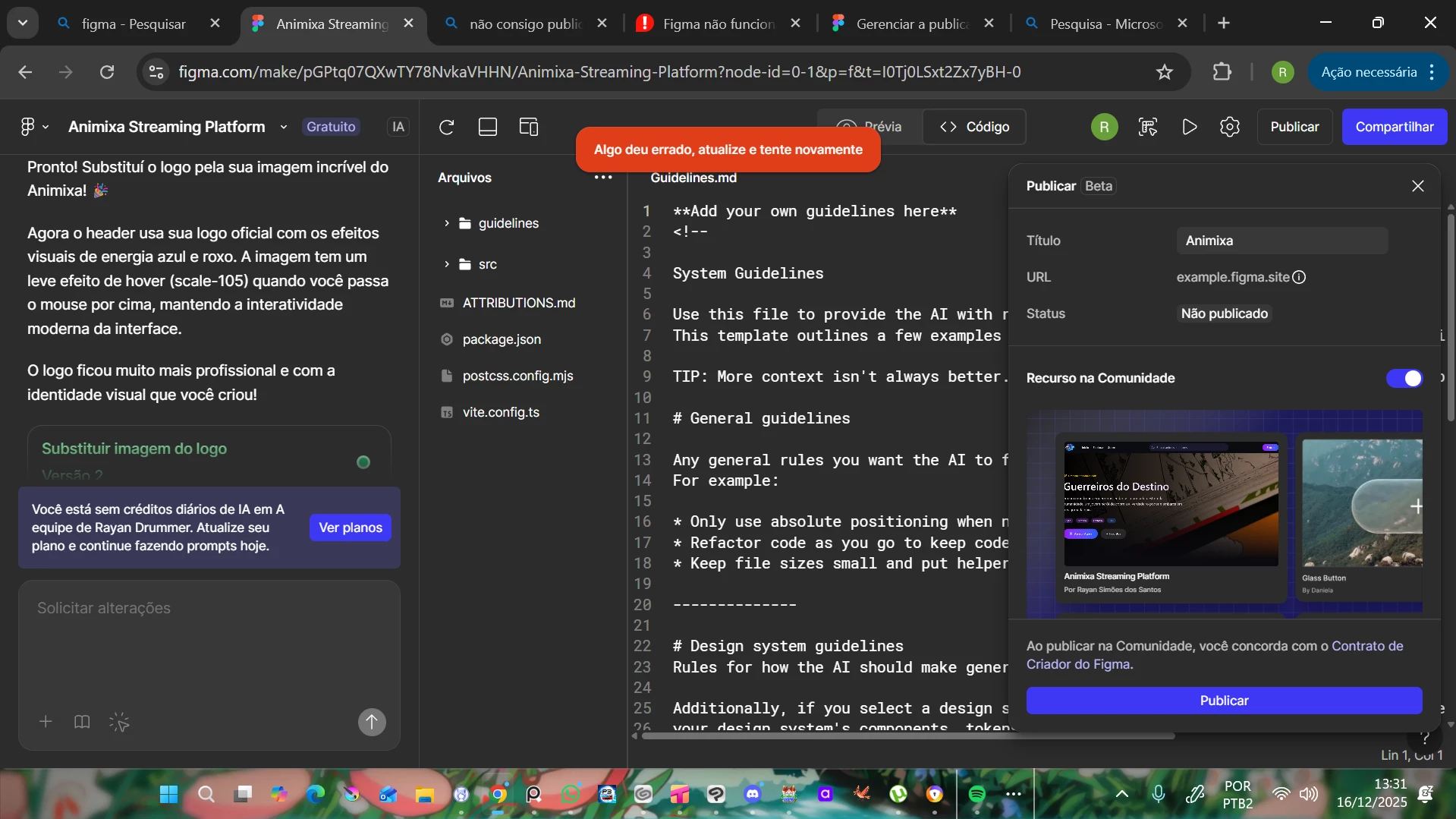Image resolution: width=1456 pixels, height=819 pixels.
Task: Click the Compartilhar button
Action: click(x=1395, y=127)
